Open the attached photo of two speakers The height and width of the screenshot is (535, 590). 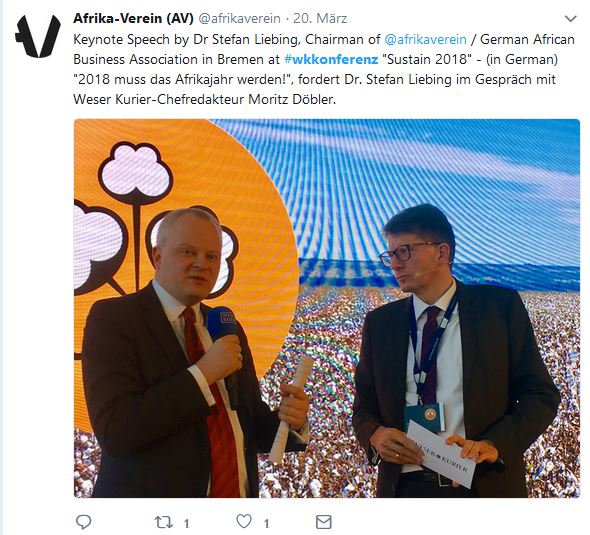[327, 308]
